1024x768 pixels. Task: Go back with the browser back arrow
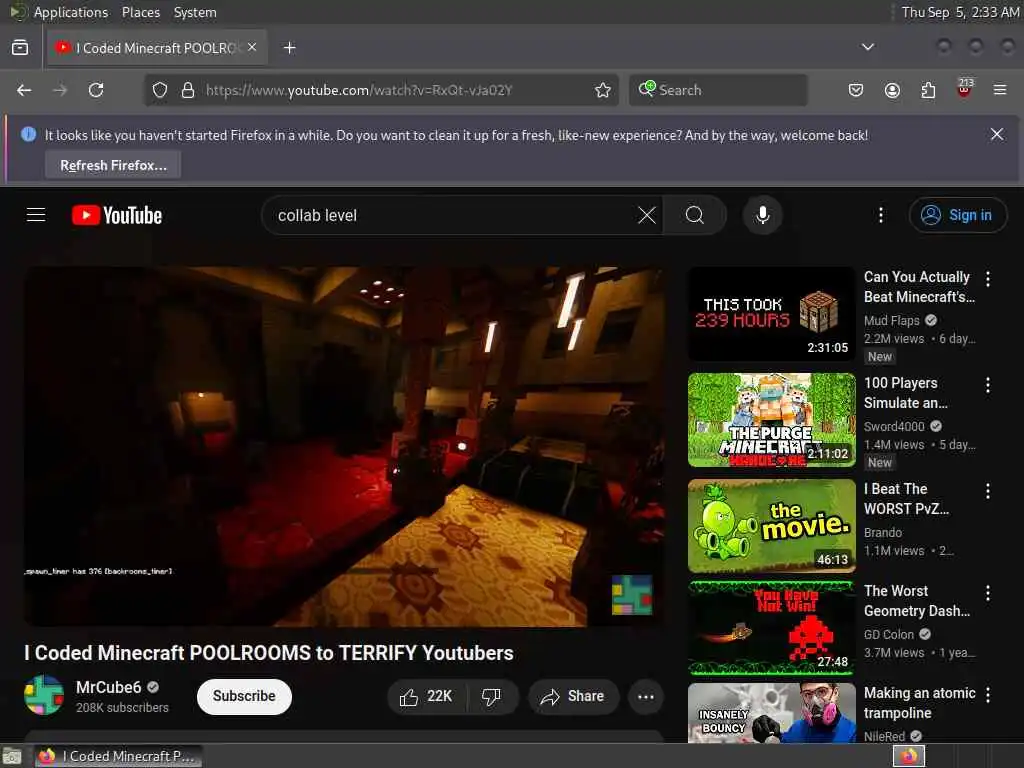click(x=24, y=90)
